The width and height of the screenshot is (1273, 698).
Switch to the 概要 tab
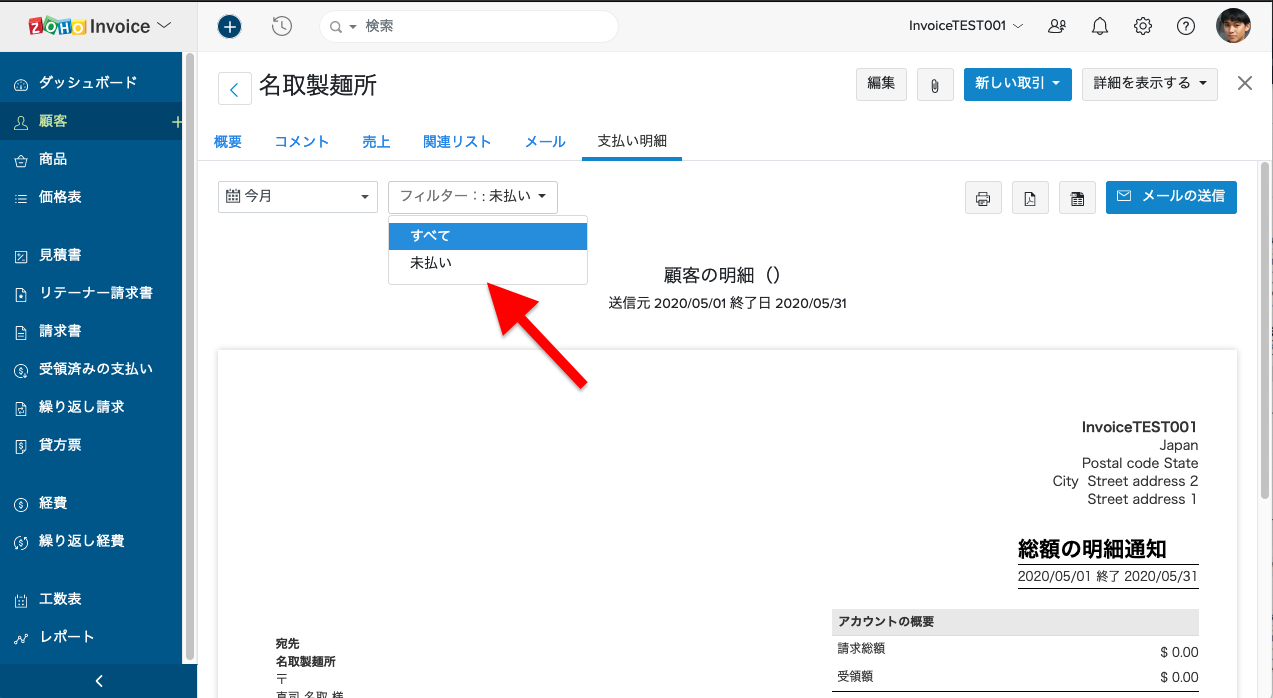click(228, 142)
